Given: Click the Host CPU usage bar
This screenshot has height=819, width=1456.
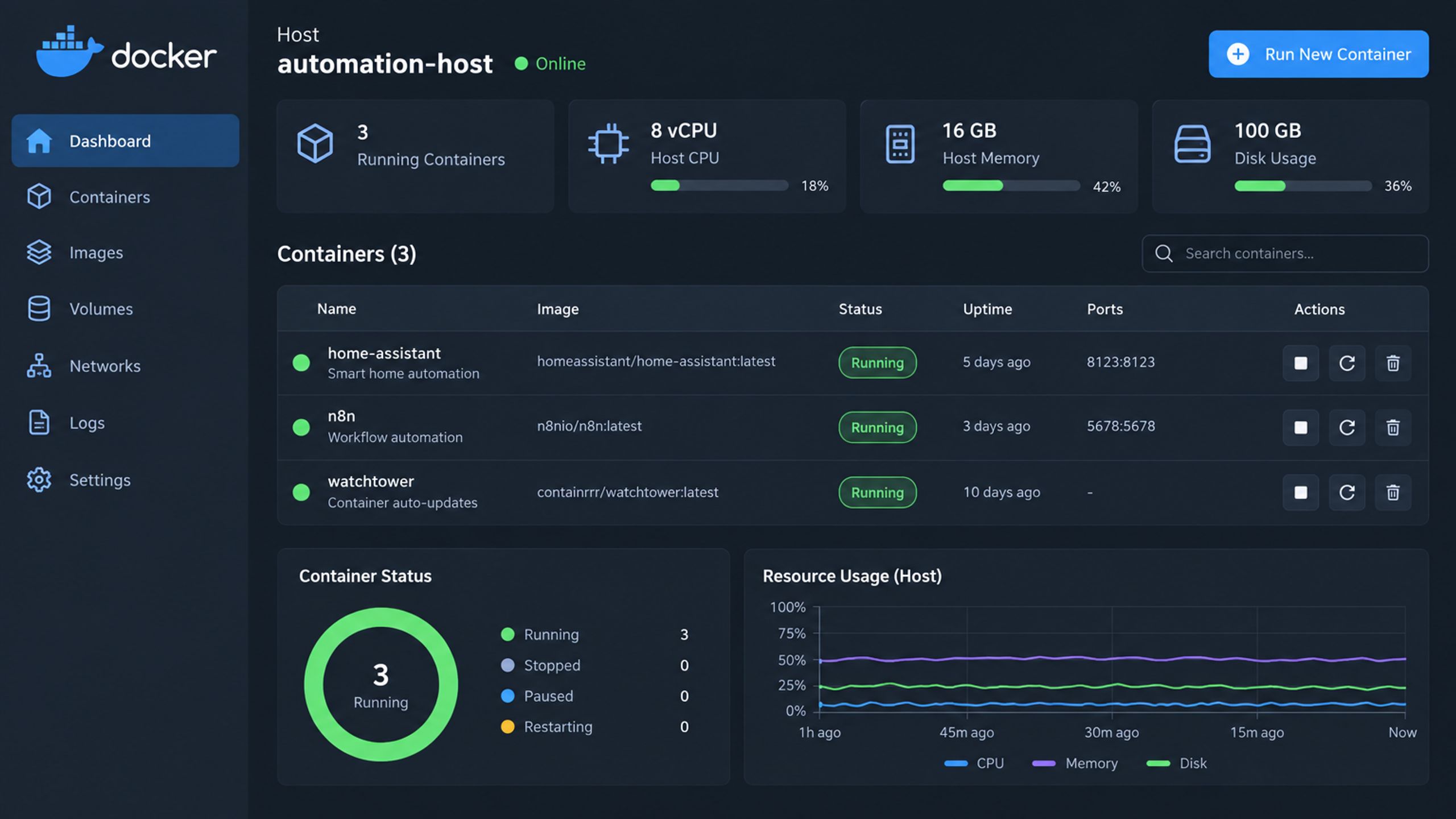Looking at the screenshot, I should (x=719, y=185).
